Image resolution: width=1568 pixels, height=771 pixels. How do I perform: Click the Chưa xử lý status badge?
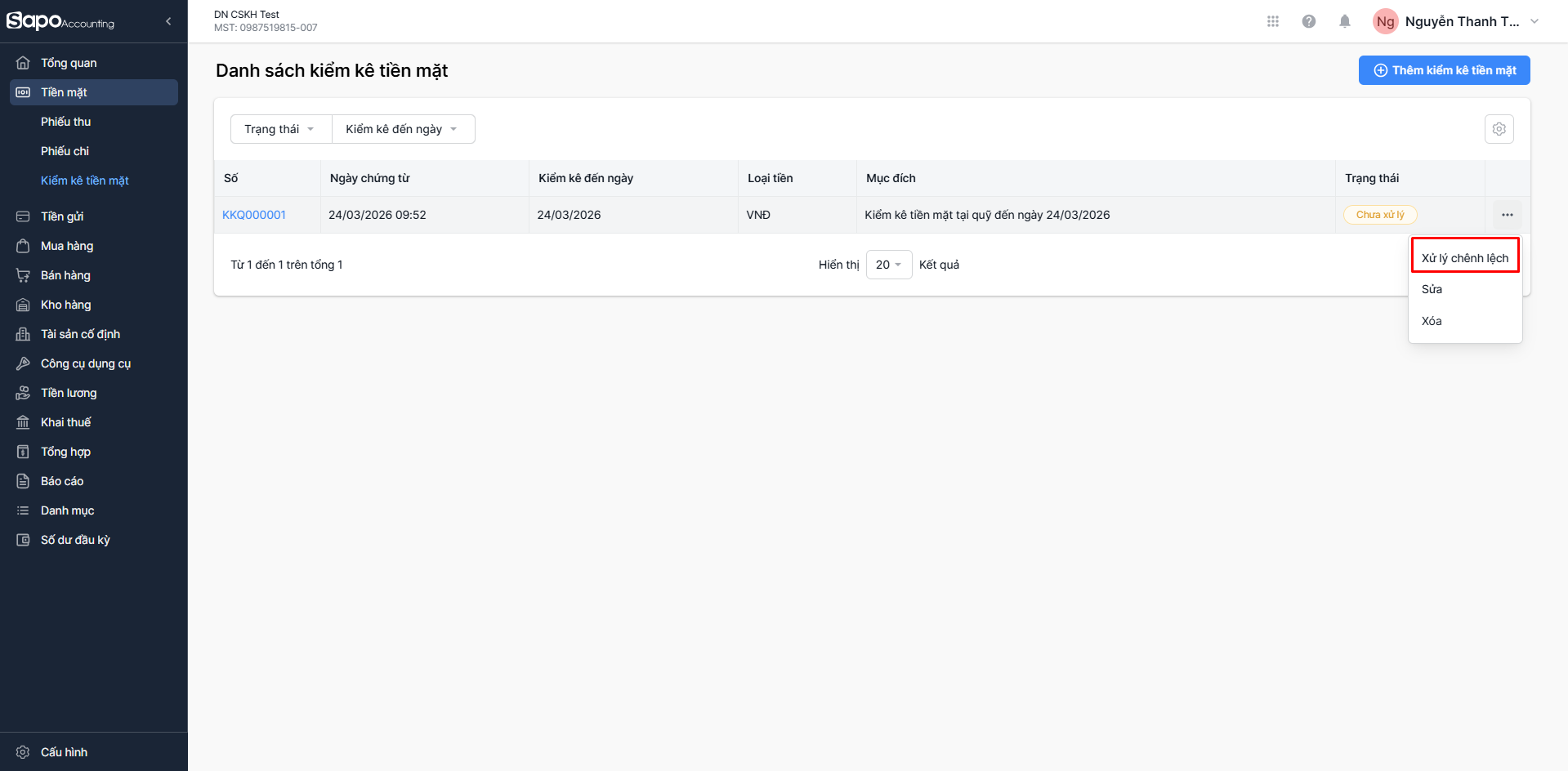pos(1379,215)
